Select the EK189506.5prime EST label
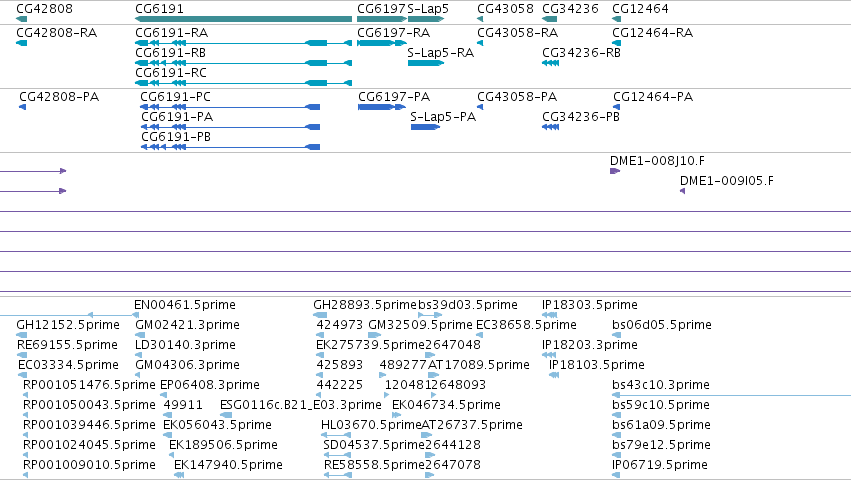Screen dimensions: 851x480 pyautogui.click(x=223, y=445)
